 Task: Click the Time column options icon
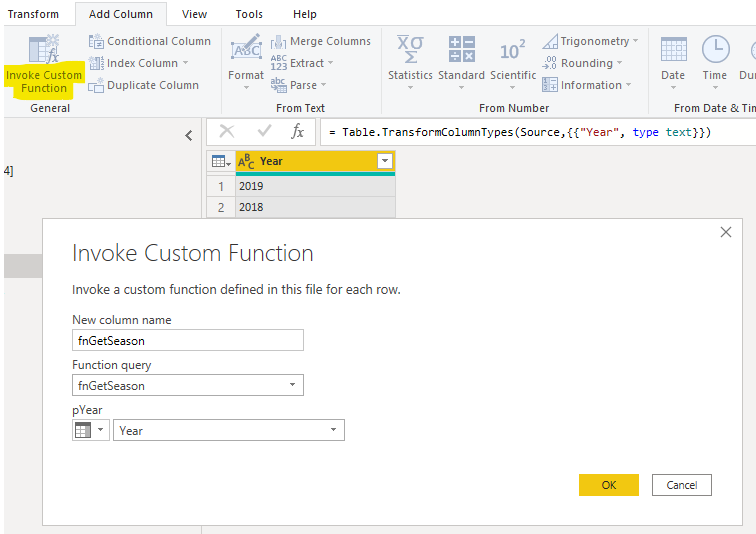pos(715,49)
